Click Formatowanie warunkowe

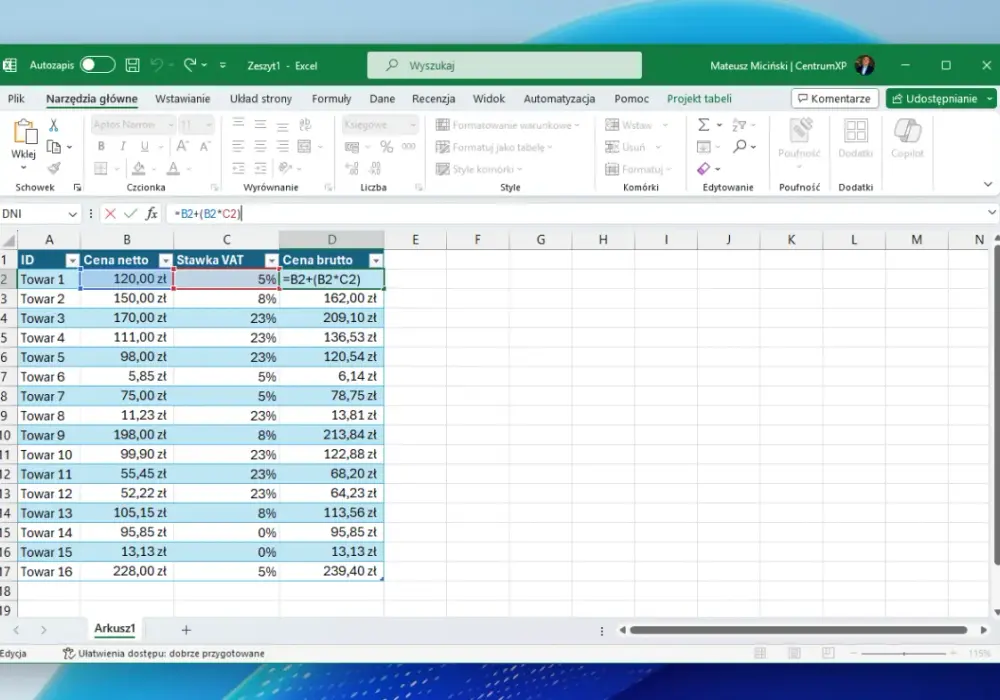(508, 125)
